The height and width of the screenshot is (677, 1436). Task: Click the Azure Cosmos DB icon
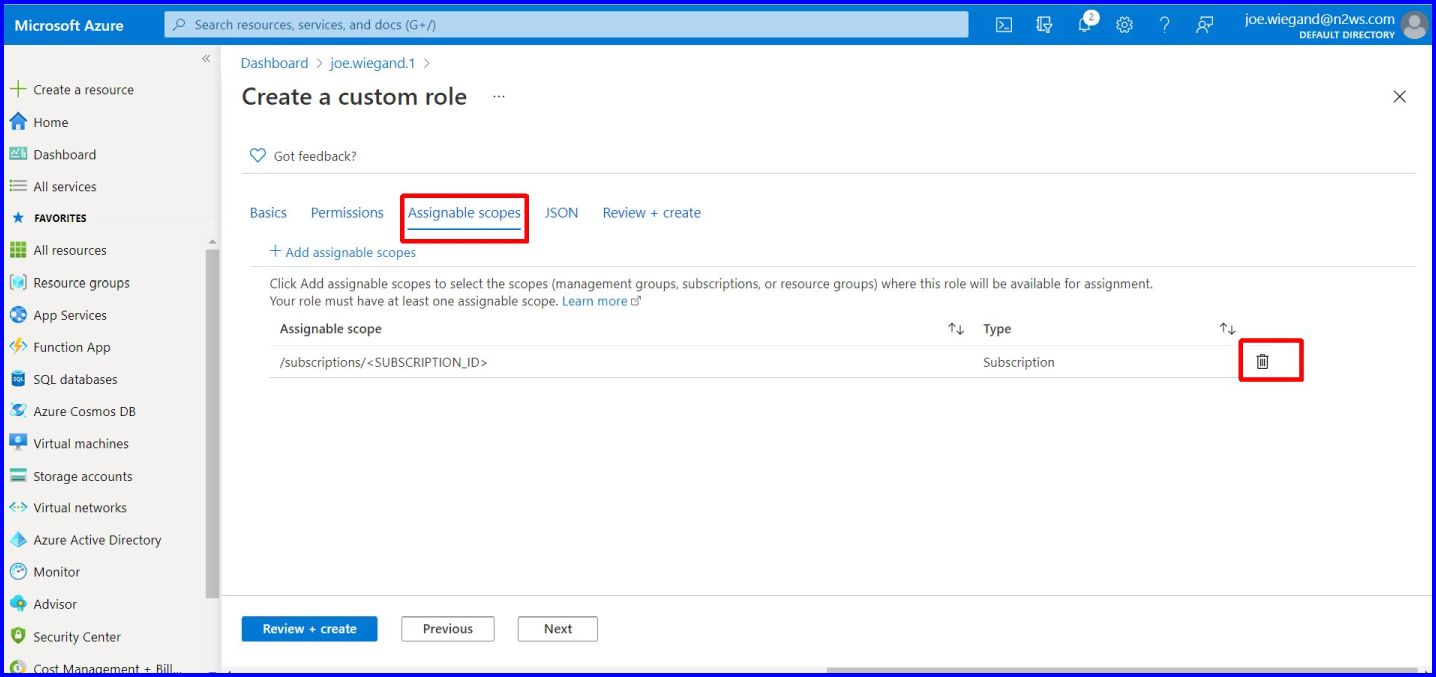pyautogui.click(x=18, y=411)
